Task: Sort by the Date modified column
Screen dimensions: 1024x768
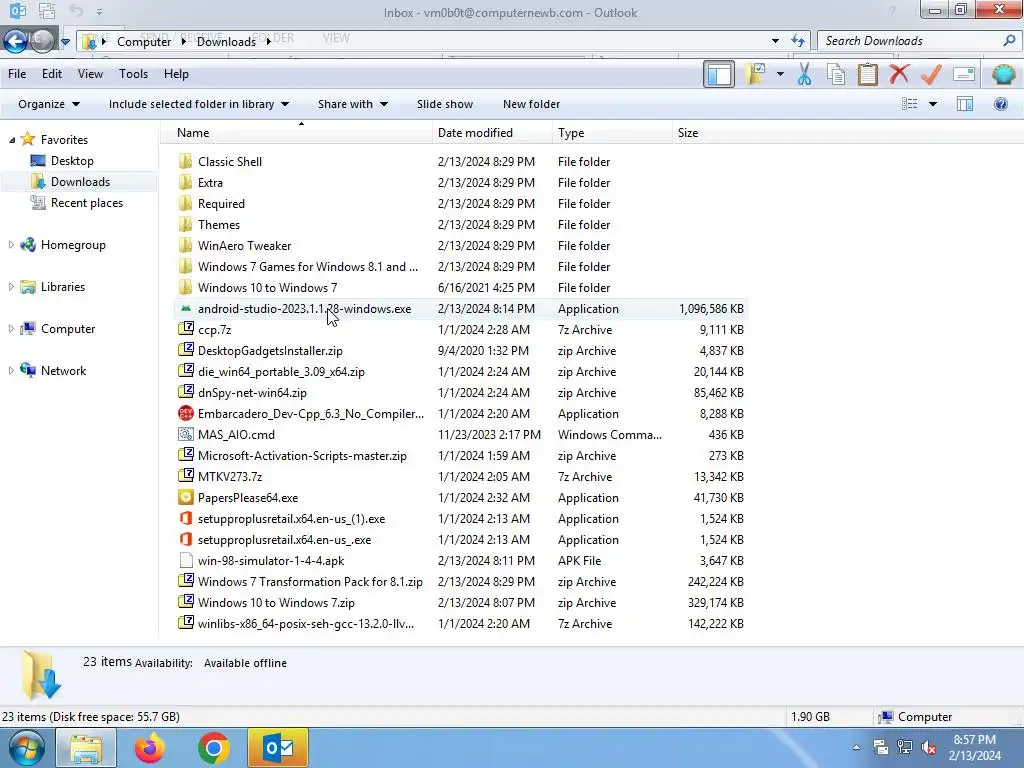Action: coord(492,133)
